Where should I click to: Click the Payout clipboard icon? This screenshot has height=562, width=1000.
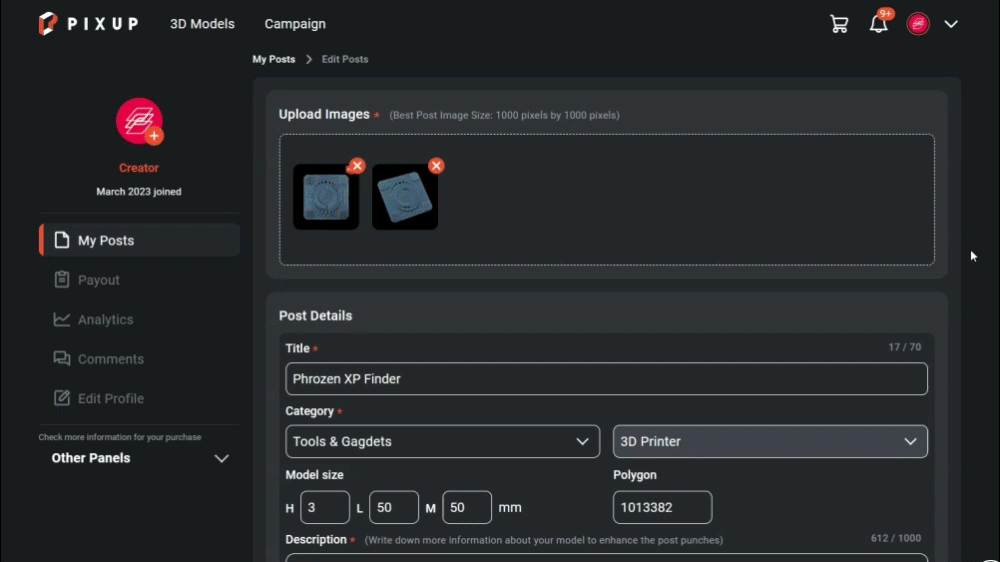pos(61,279)
